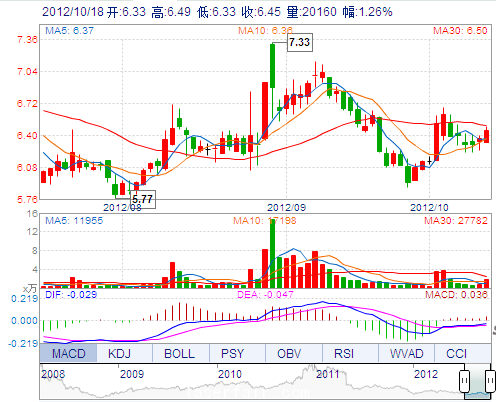The image size is (496, 402).
Task: Click the x万 volume unit label
Action: pyautogui.click(x=29, y=288)
